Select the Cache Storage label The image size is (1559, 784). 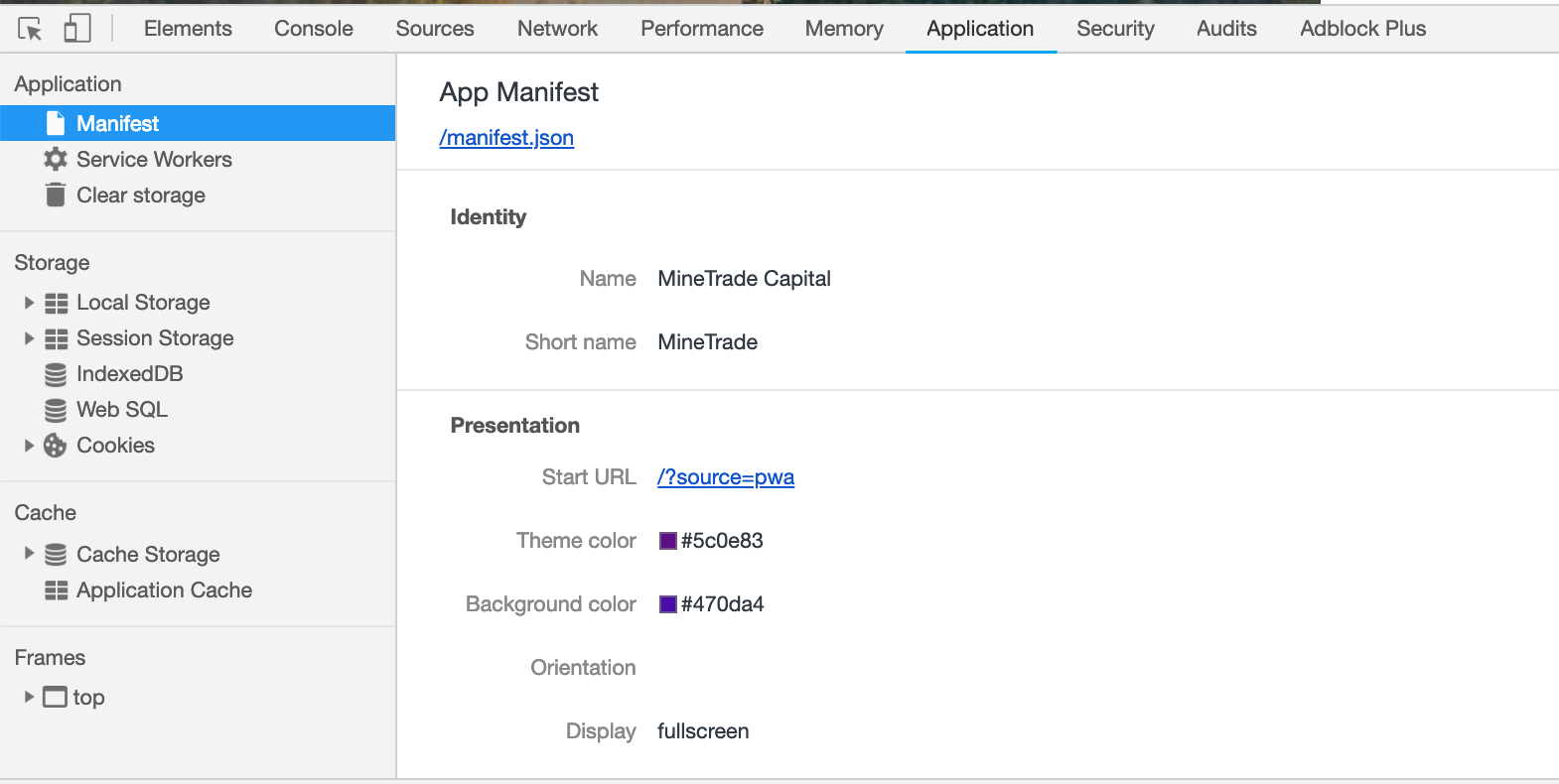click(x=148, y=554)
